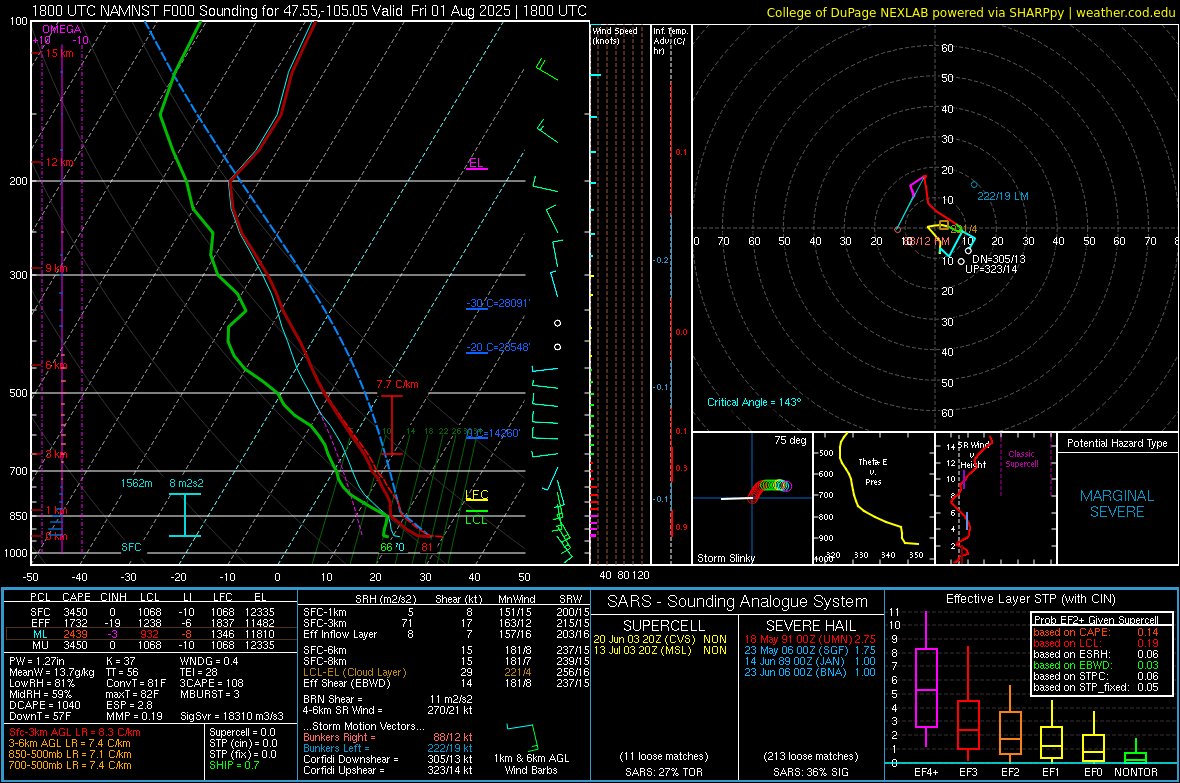Click 'MMP = 0.19' parameter value
This screenshot has height=783, width=1180.
click(134, 716)
